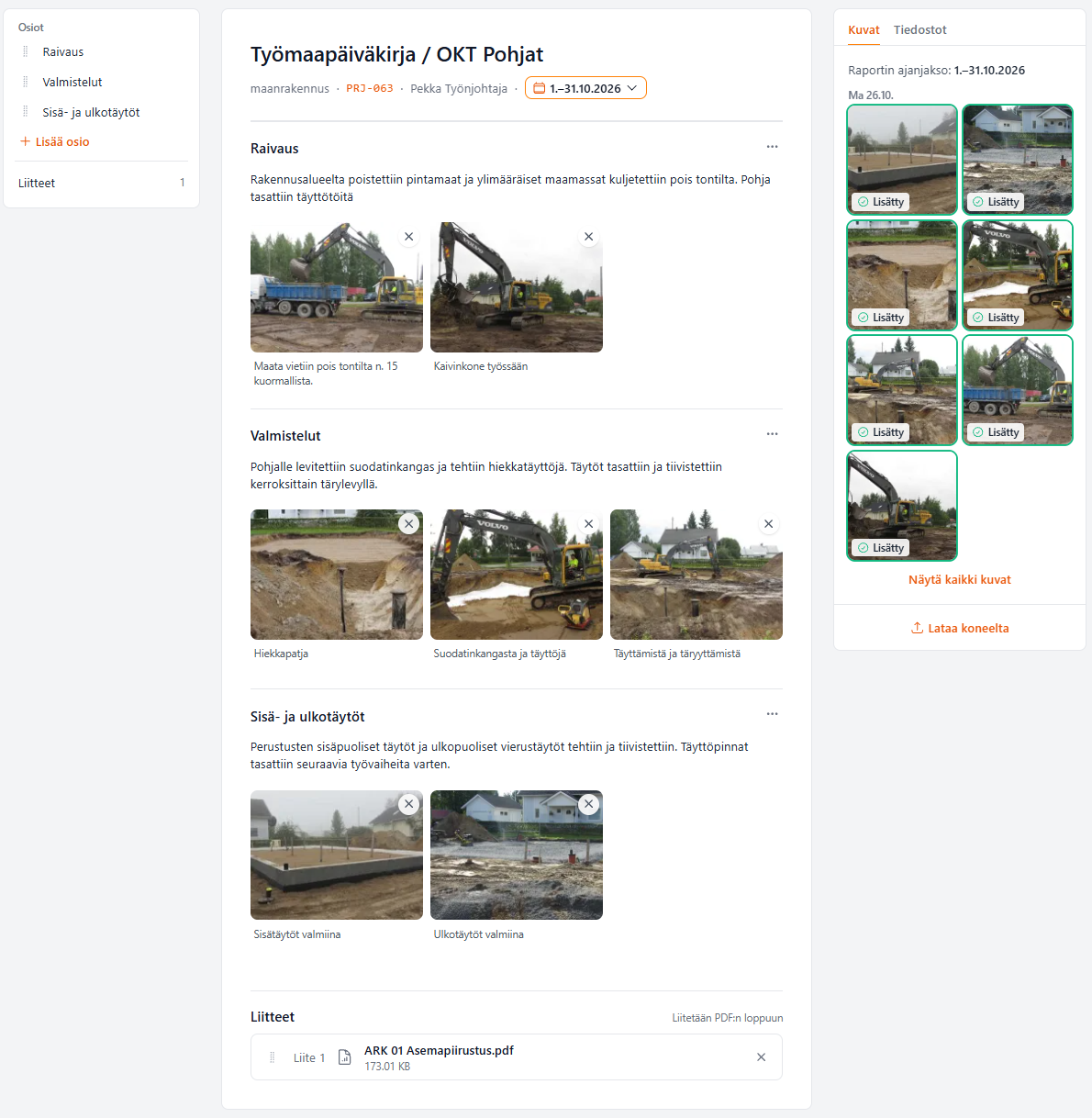Click the plus icon of Lisää osio
1092x1118 pixels.
coord(25,141)
